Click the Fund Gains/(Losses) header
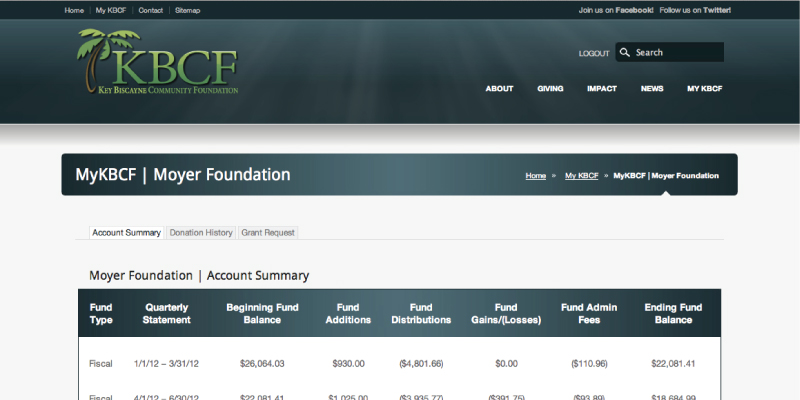Image resolution: width=800 pixels, height=400 pixels. 506,314
